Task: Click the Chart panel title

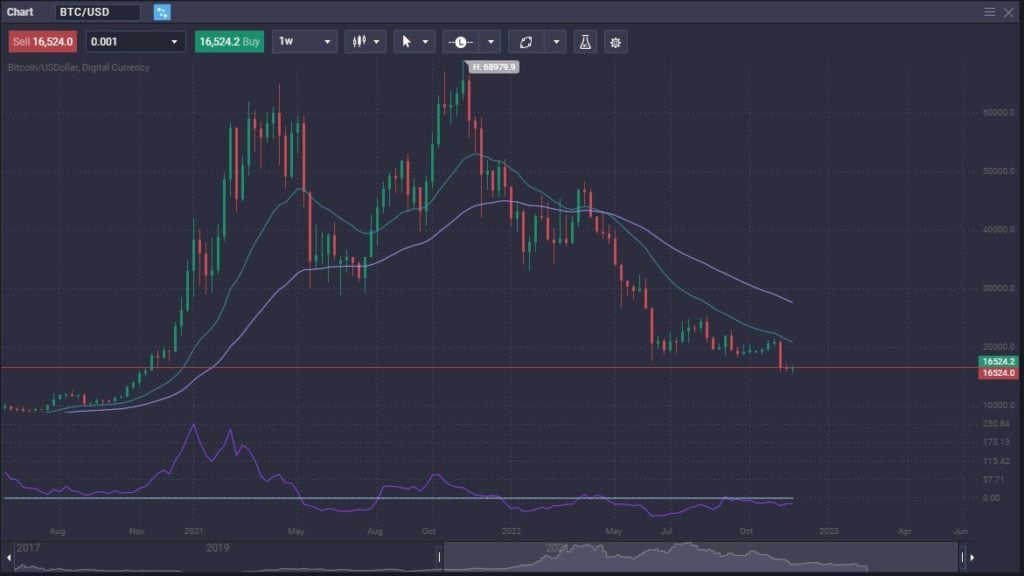Action: 20,12
